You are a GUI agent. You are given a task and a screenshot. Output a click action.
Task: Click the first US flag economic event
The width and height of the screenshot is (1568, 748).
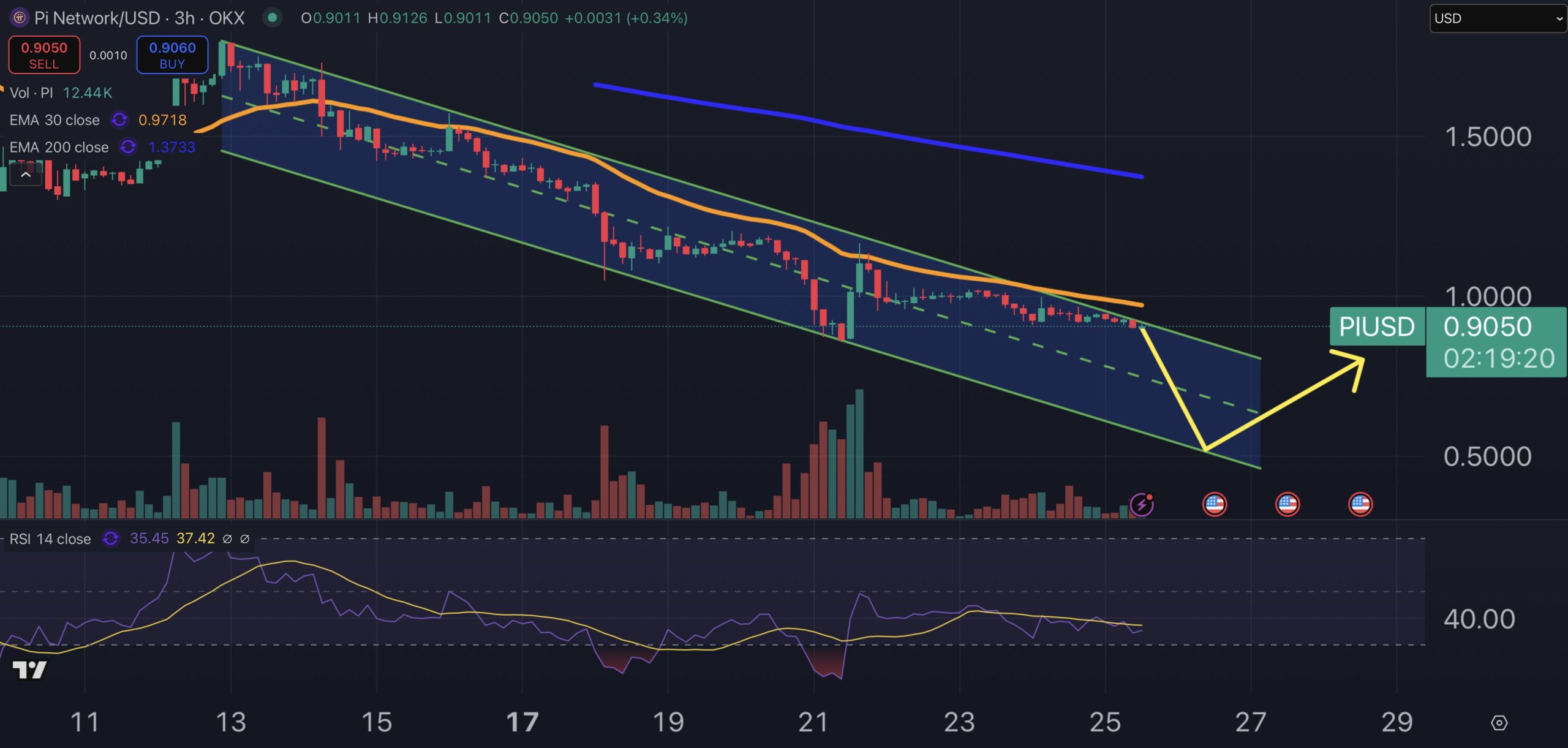[1214, 505]
